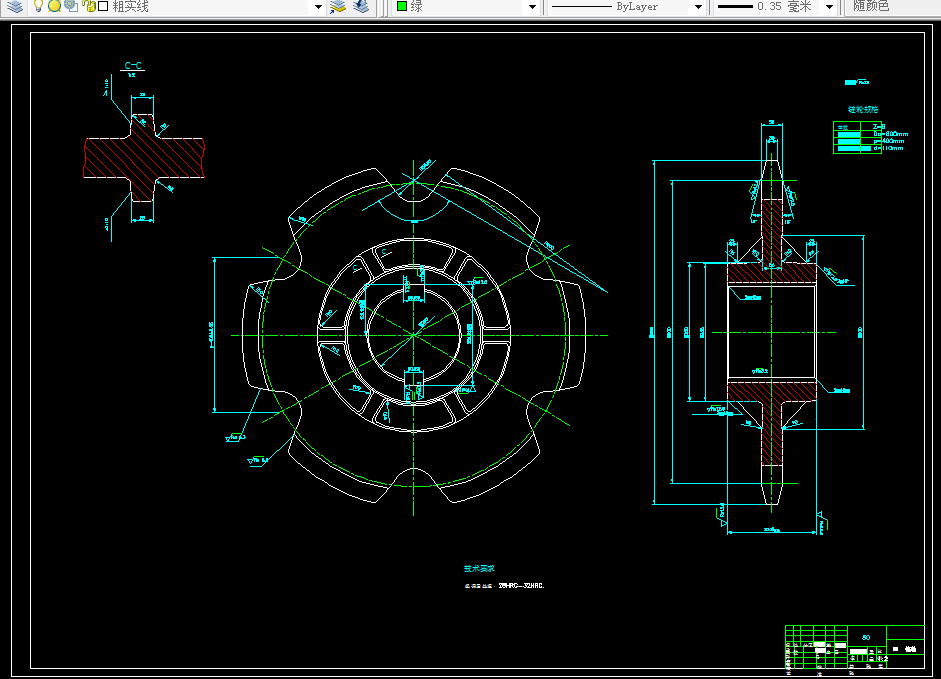941x679 pixels.
Task: Expand the 绿 color dropdown arrow
Action: coord(532,7)
